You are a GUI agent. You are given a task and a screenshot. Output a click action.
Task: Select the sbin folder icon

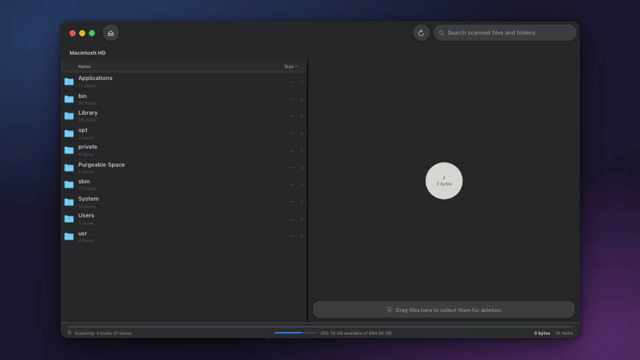click(x=69, y=184)
